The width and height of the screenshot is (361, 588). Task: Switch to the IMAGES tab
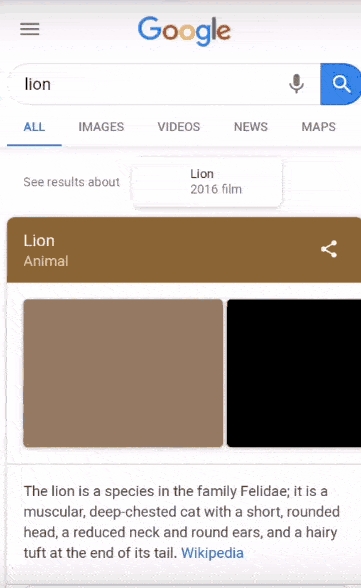tap(101, 127)
